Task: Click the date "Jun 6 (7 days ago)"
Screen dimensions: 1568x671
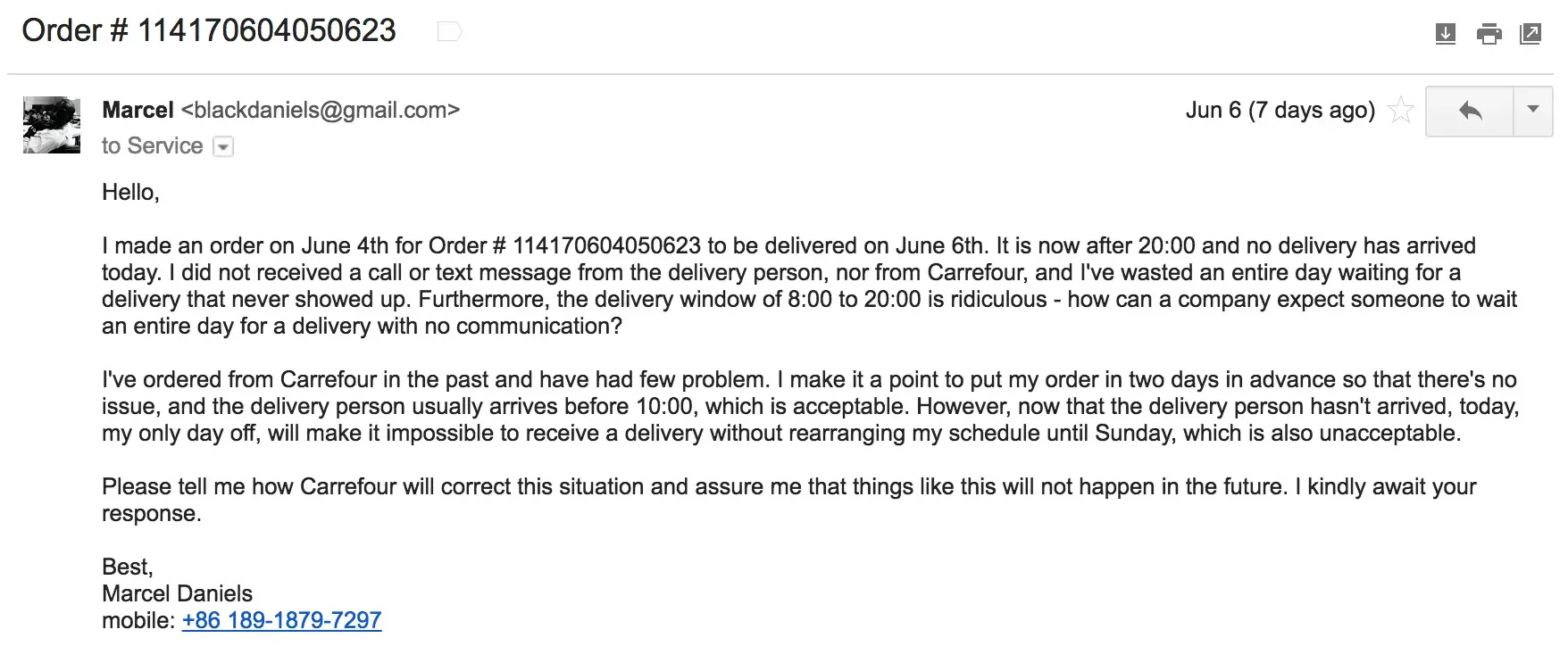Action: 1280,111
